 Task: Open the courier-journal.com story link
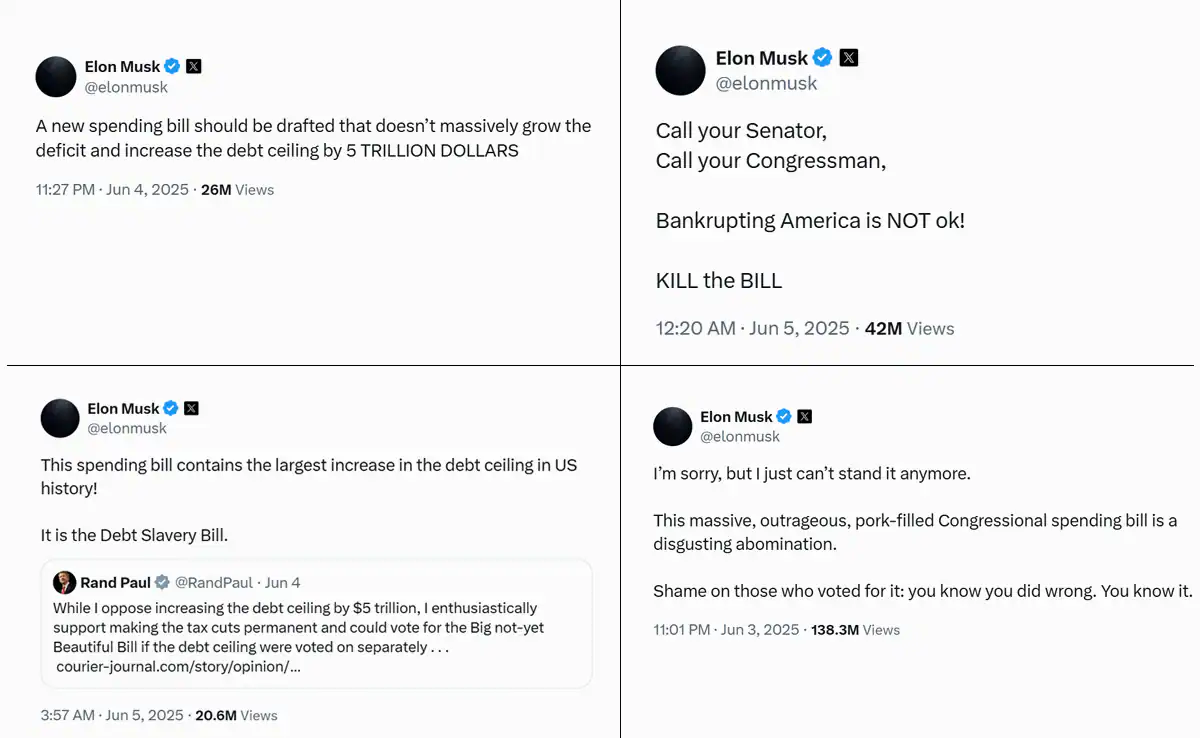point(178,666)
